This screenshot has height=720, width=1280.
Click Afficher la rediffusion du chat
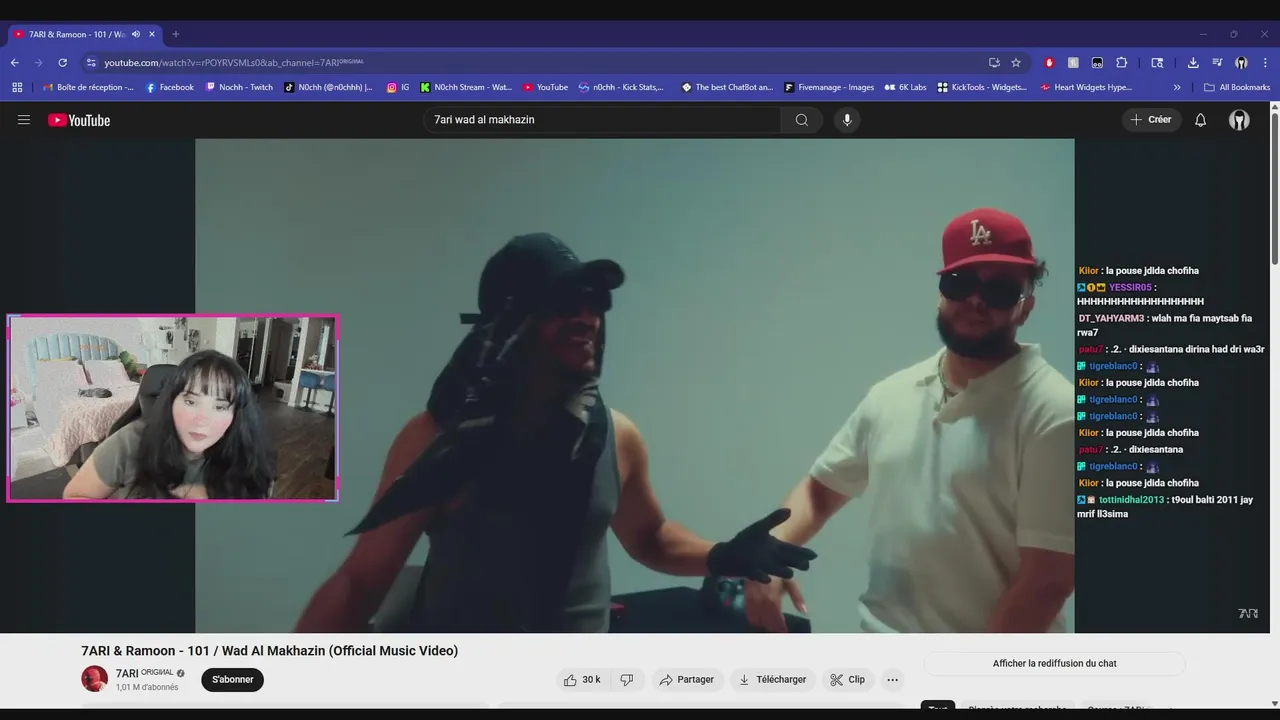tap(1054, 664)
